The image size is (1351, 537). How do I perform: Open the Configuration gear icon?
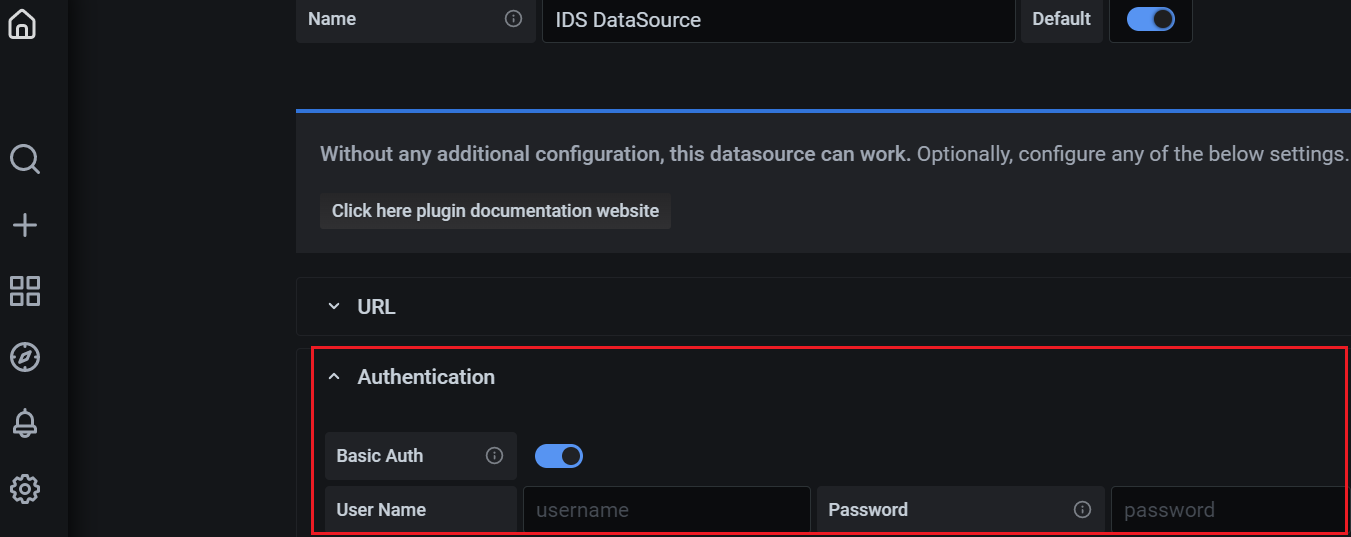click(x=24, y=489)
